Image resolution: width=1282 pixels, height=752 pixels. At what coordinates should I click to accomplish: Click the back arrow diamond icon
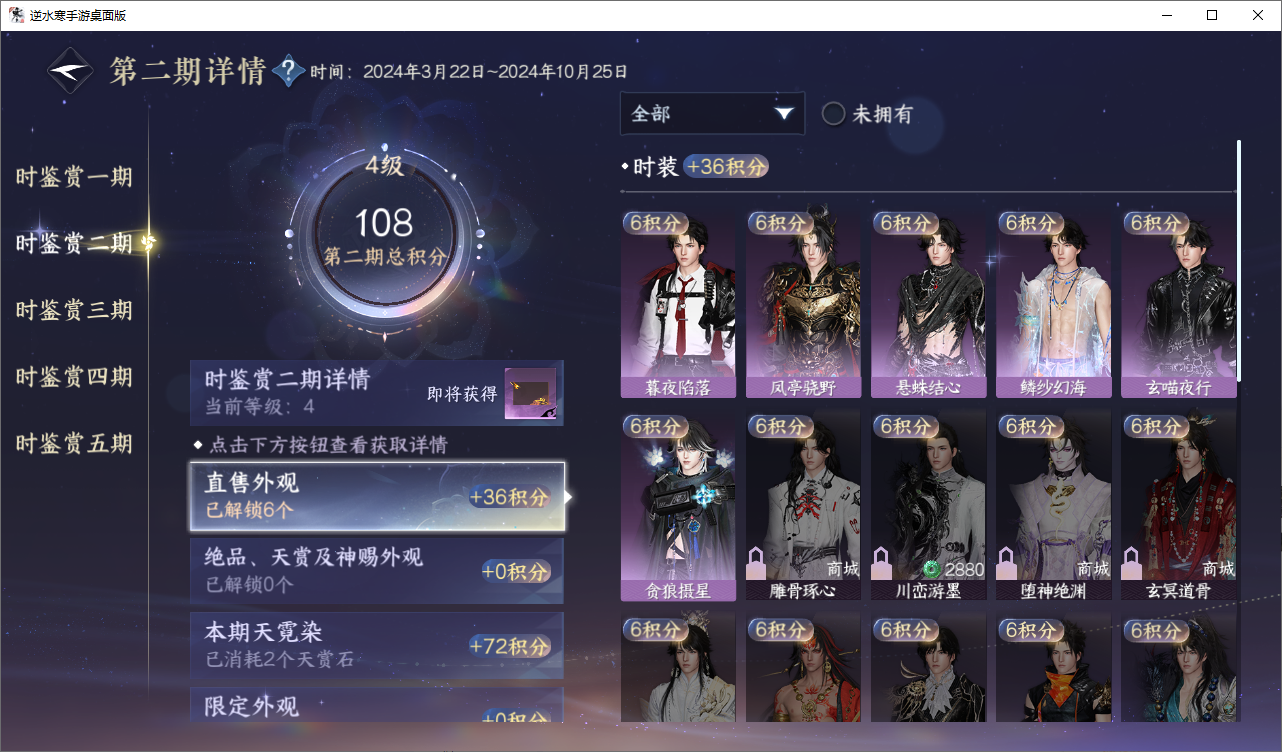[70, 71]
